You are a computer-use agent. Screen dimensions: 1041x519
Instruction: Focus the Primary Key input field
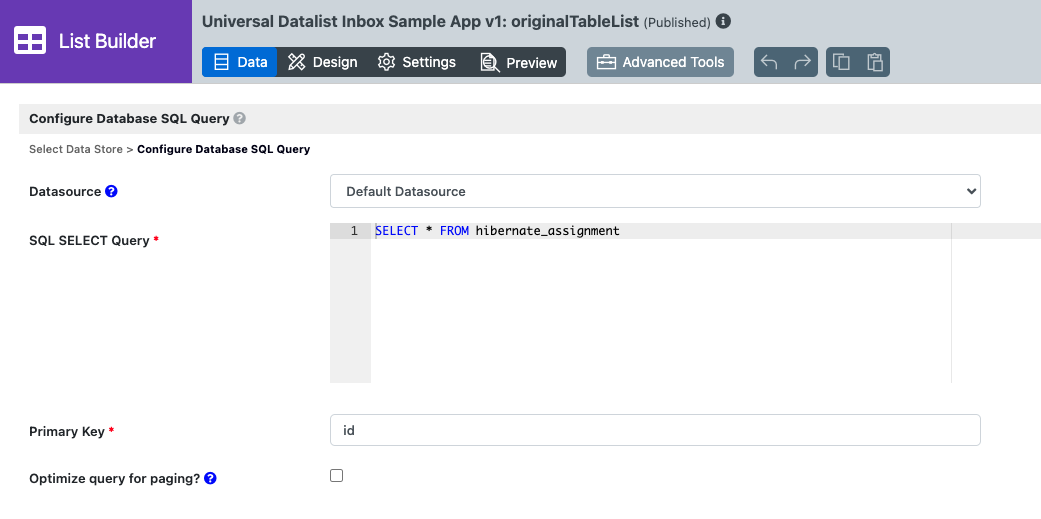(x=655, y=431)
